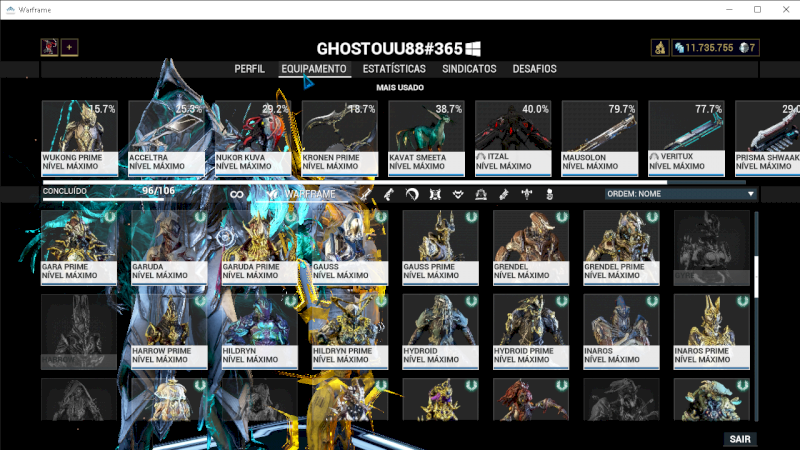The height and width of the screenshot is (450, 800).
Task: Select the Hydroid warframe card
Action: click(440, 332)
